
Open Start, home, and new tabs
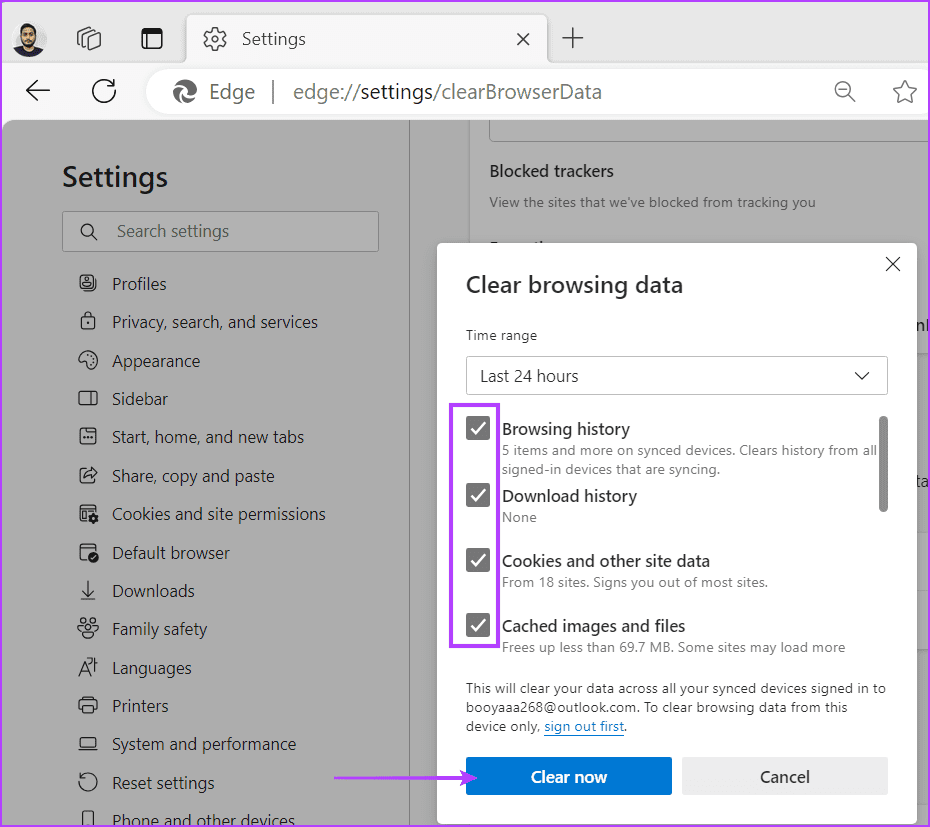point(208,437)
